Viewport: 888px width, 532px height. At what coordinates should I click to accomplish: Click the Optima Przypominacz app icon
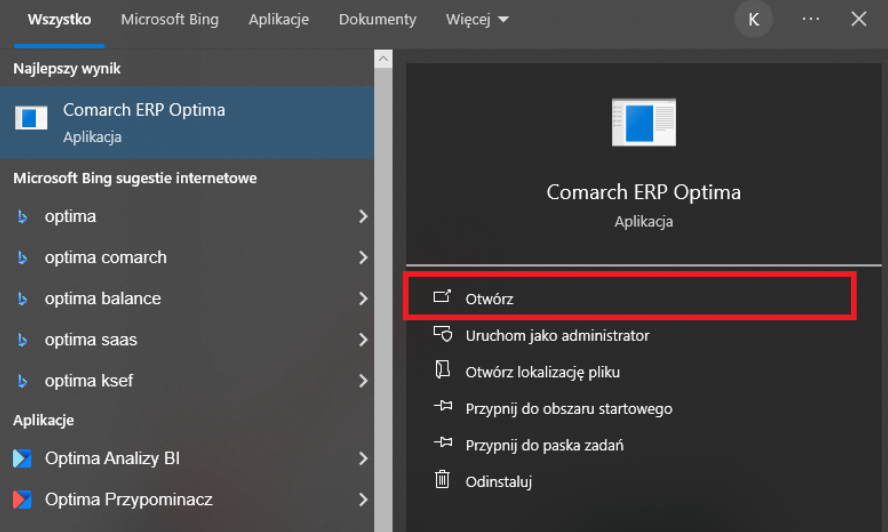tap(22, 499)
